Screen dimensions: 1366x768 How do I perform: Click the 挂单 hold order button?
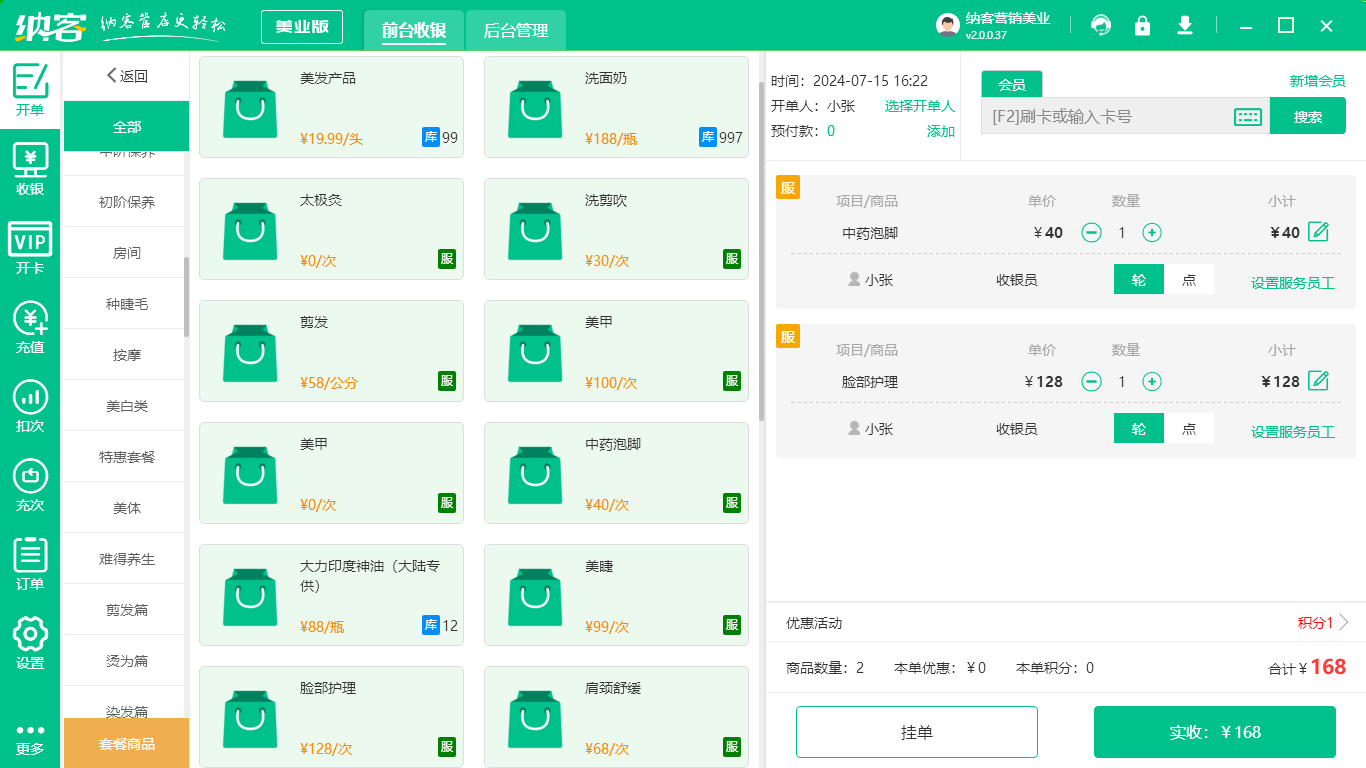[916, 732]
